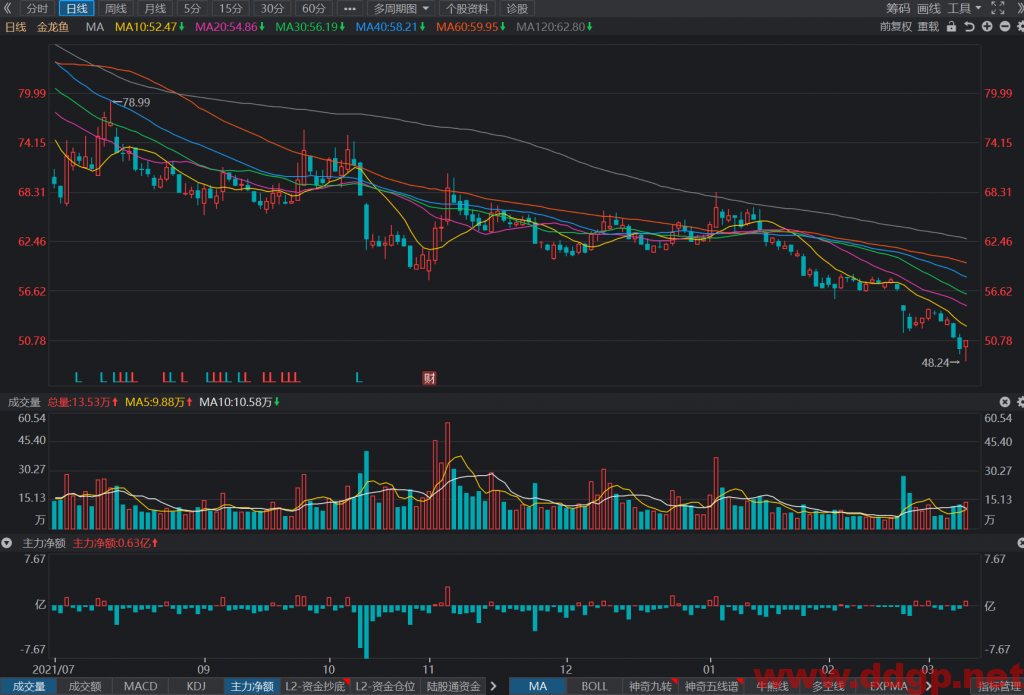Click the MA30:56.19 green indicator label
Viewport: 1024px width, 695px height.
[x=310, y=27]
